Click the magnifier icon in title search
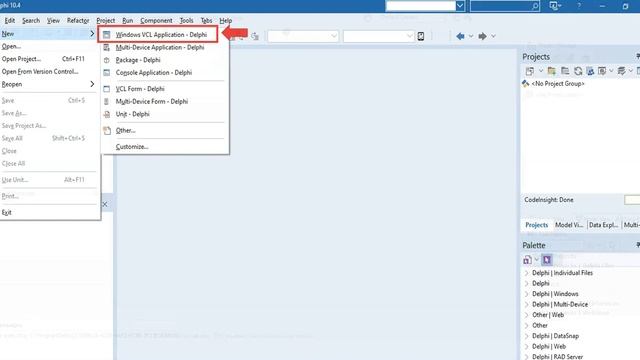Image resolution: width=640 pixels, height=360 pixels. [x=535, y=6]
